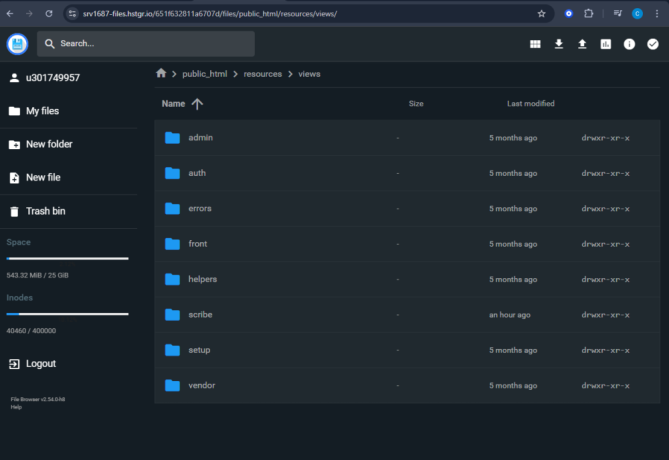Select the scribe folder
This screenshot has height=460, width=669.
pos(200,315)
